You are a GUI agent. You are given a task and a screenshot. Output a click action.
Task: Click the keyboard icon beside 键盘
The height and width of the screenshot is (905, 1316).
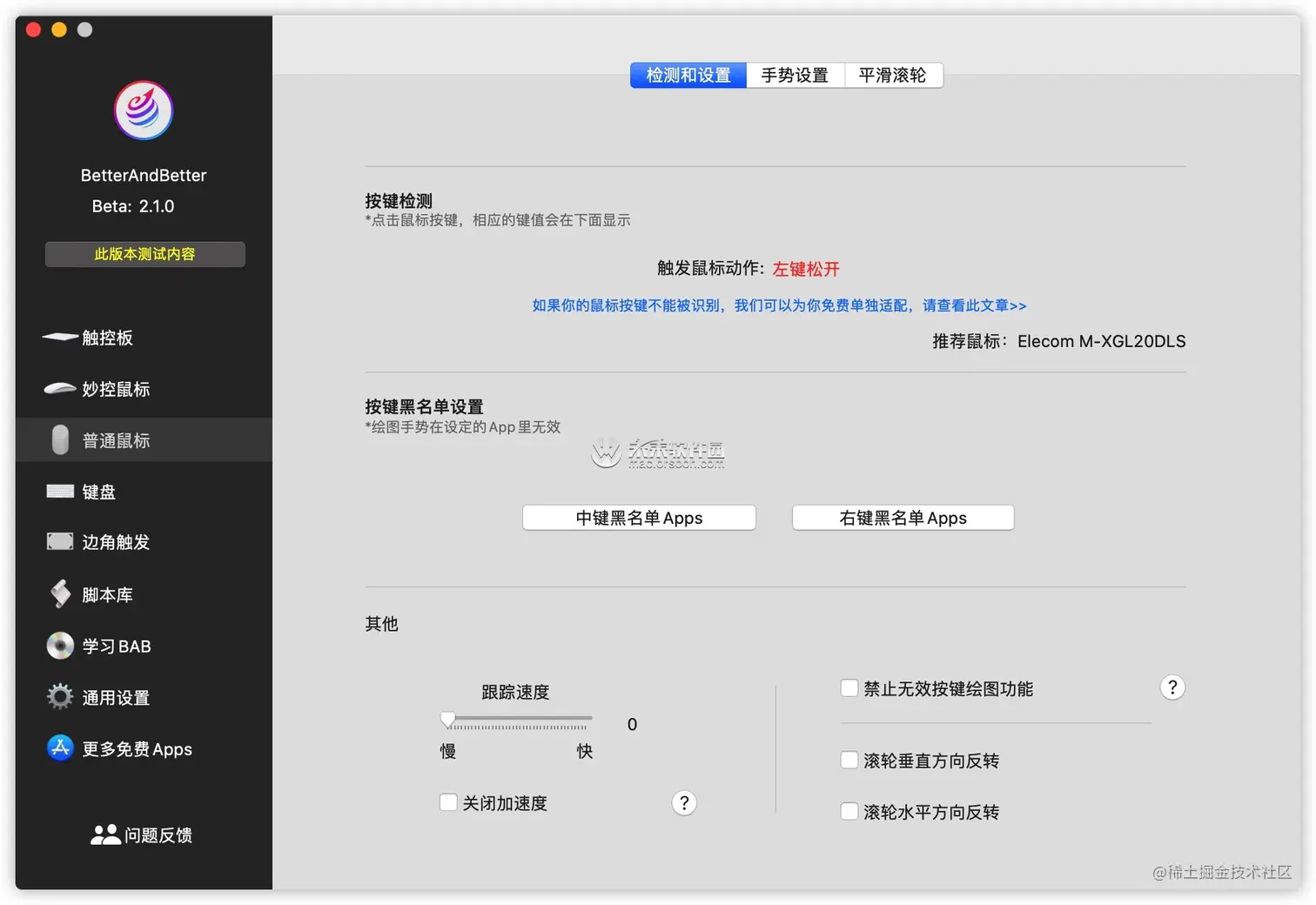[x=60, y=492]
